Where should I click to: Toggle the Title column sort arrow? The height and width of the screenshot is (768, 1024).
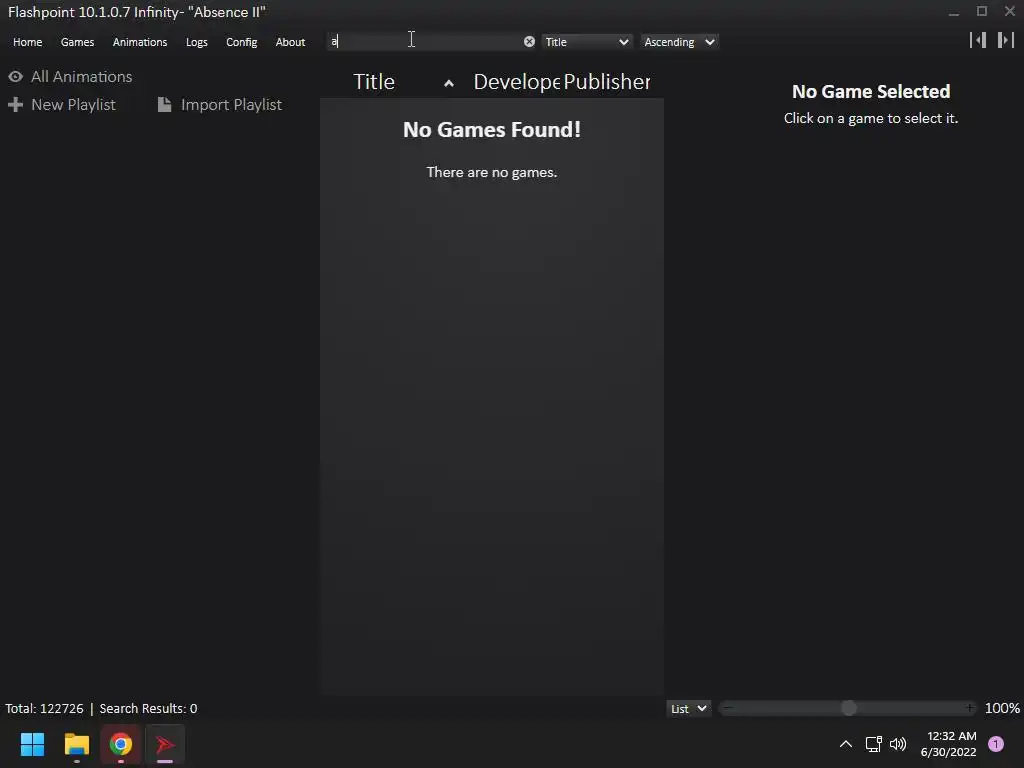point(449,83)
